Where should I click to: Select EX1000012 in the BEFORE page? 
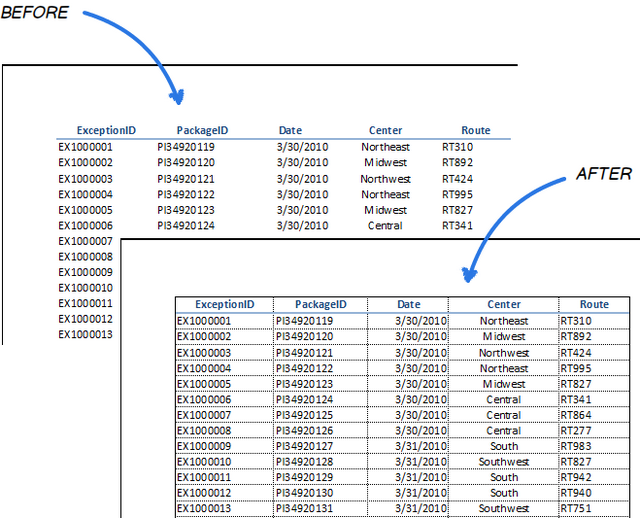point(85,319)
